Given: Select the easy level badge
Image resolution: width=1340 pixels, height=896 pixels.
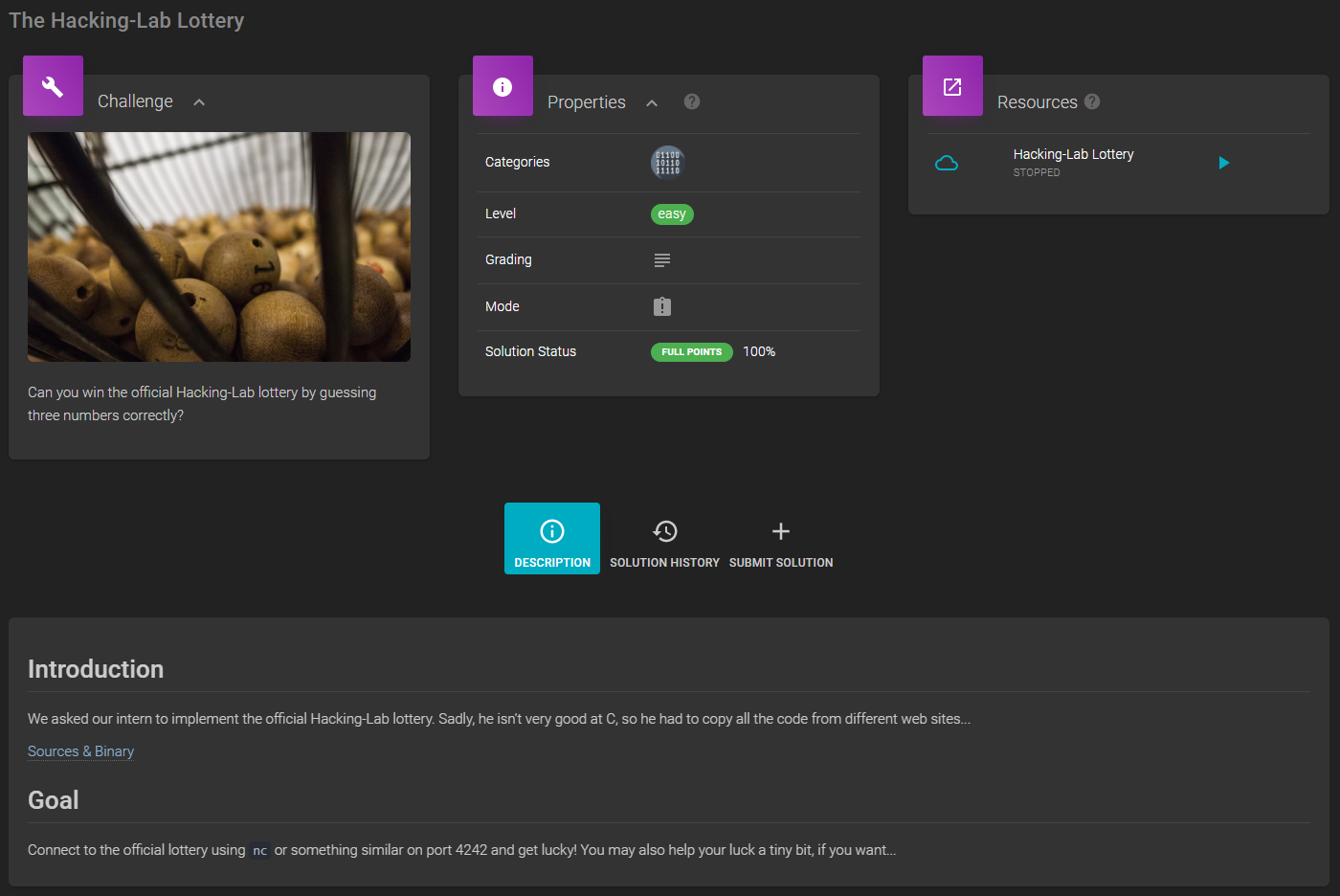Looking at the screenshot, I should coord(672,213).
